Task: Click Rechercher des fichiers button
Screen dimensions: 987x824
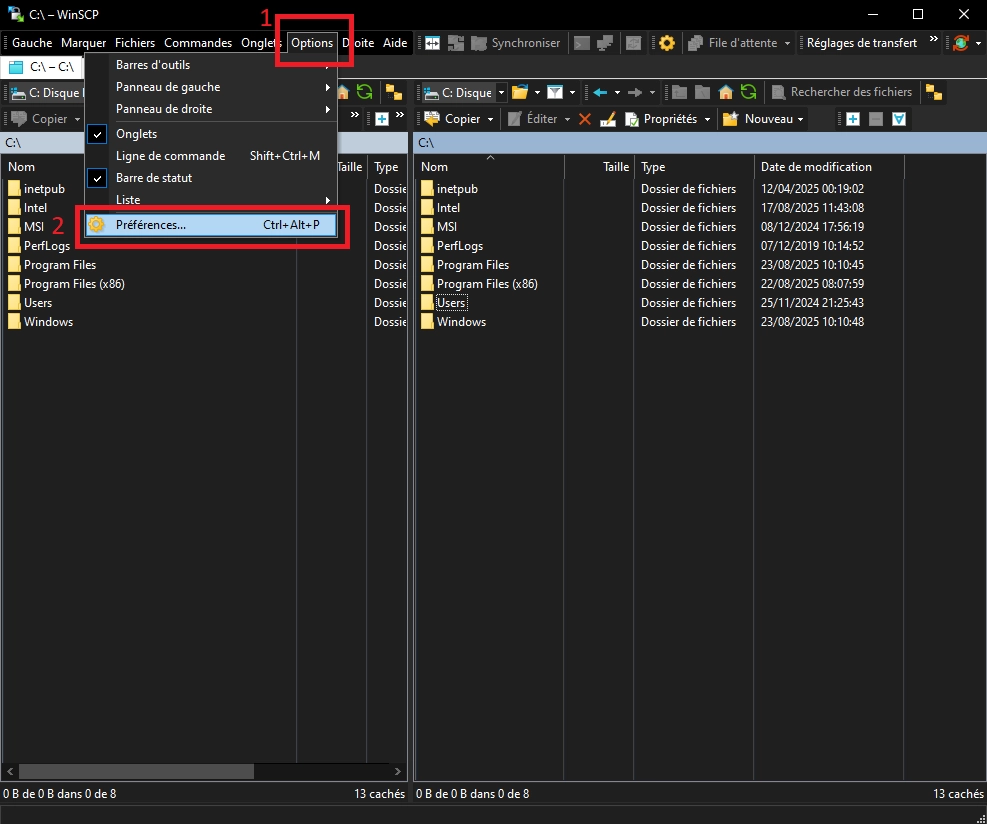Action: [x=842, y=93]
